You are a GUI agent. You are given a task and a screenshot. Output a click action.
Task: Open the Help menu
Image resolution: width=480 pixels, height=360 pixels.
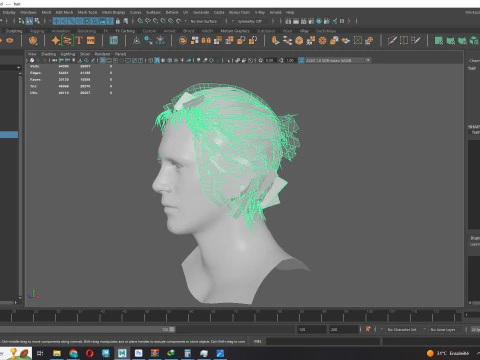click(290, 12)
